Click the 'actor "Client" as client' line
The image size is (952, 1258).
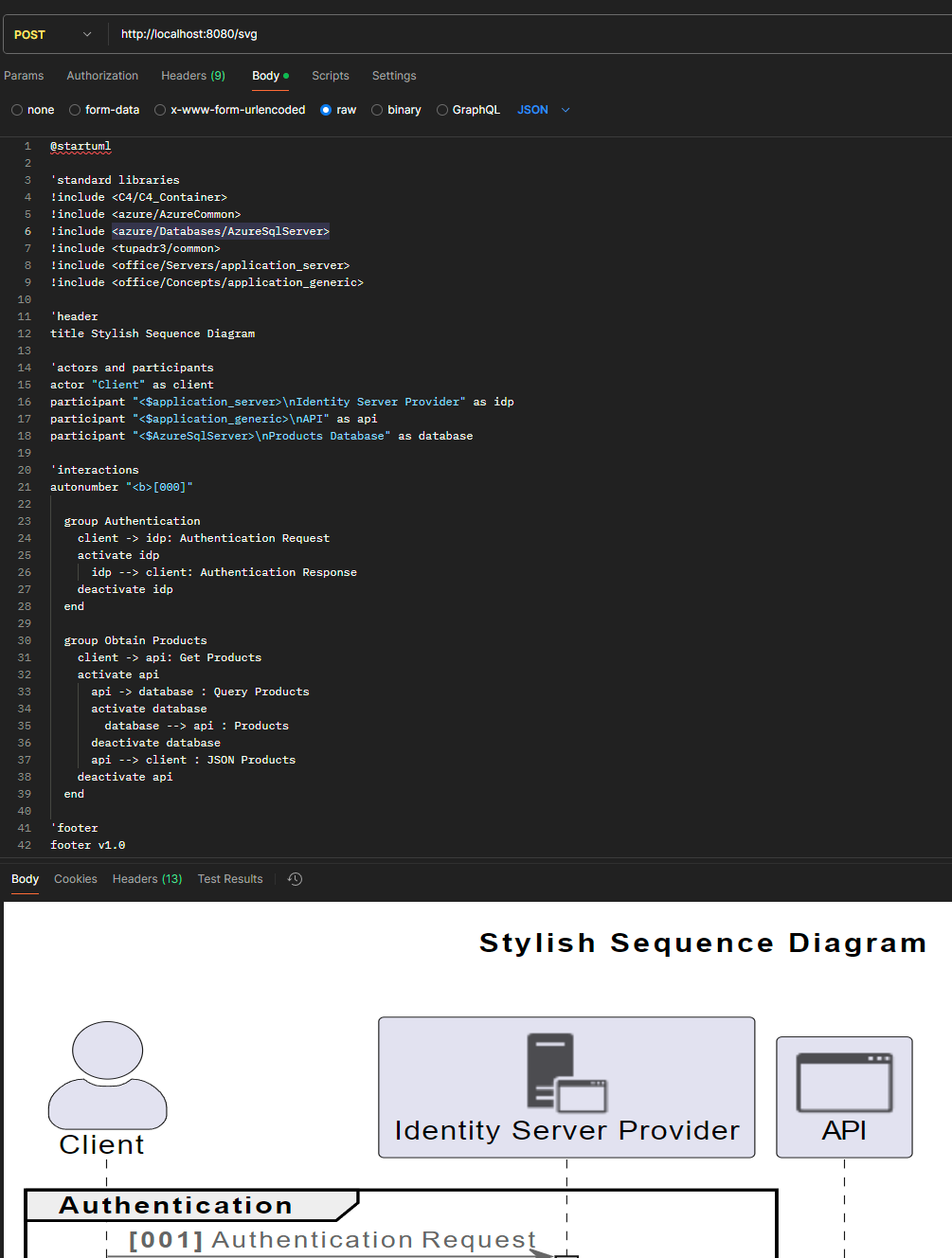132,385
